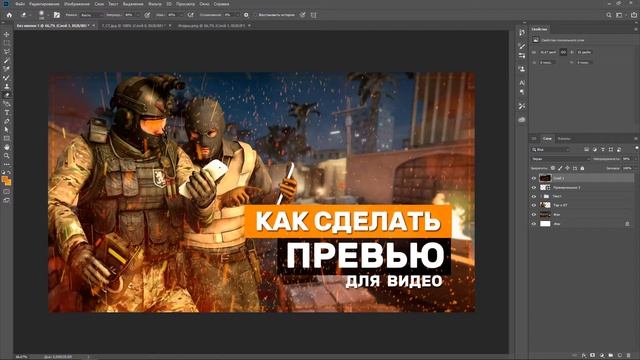Toggle lock all padlock in Layers panel
The height and width of the screenshot is (360, 640).
582,168
